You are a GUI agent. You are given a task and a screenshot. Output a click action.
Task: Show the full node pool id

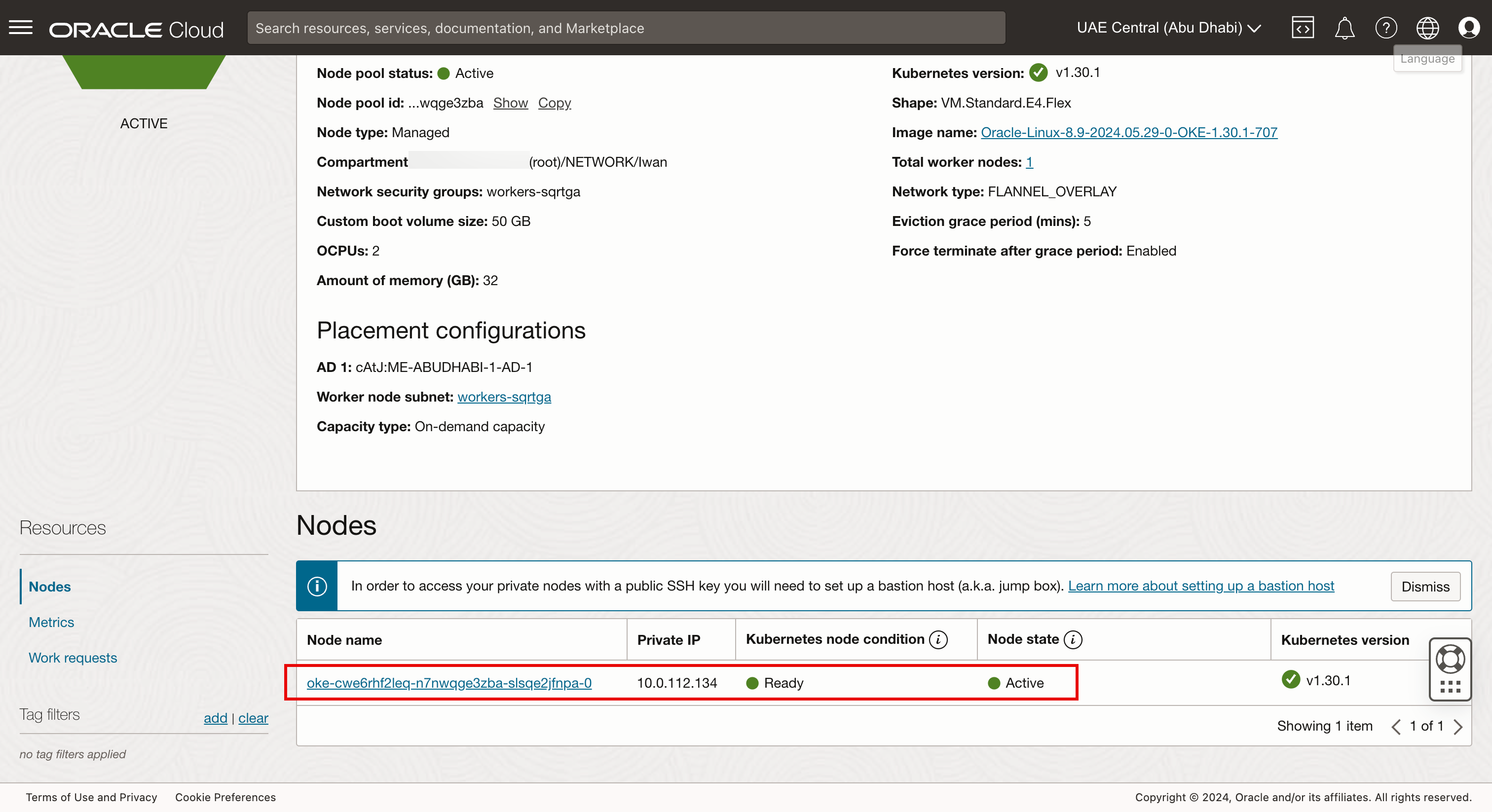tap(510, 103)
